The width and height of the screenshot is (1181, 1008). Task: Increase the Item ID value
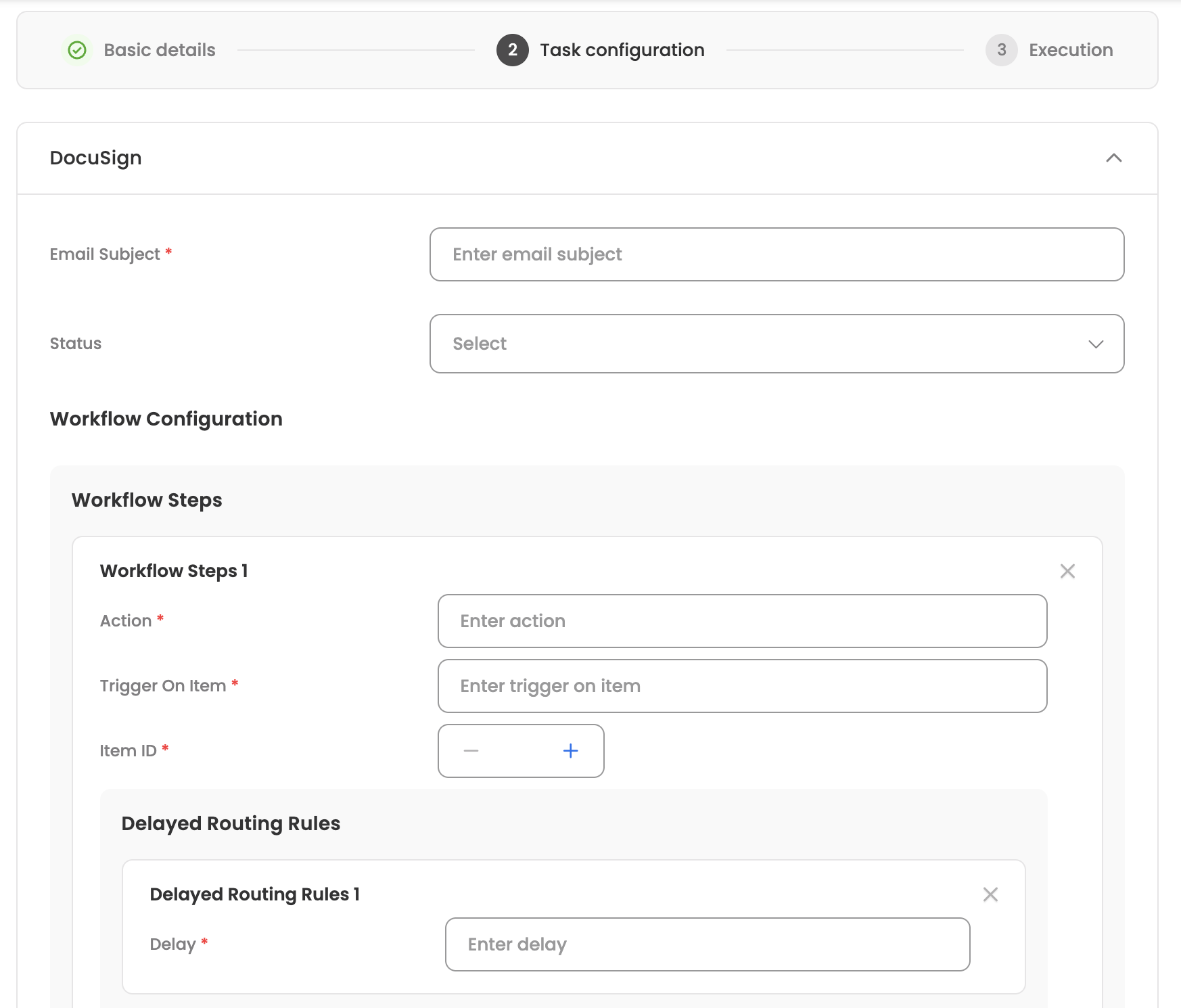(x=571, y=751)
